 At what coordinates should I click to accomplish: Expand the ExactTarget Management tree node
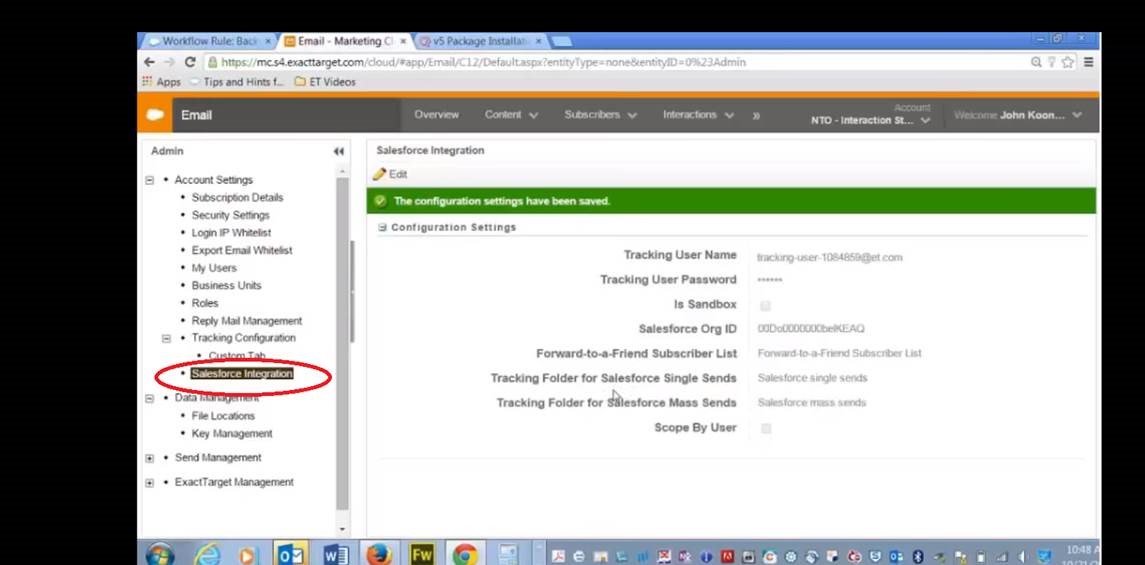[150, 483]
